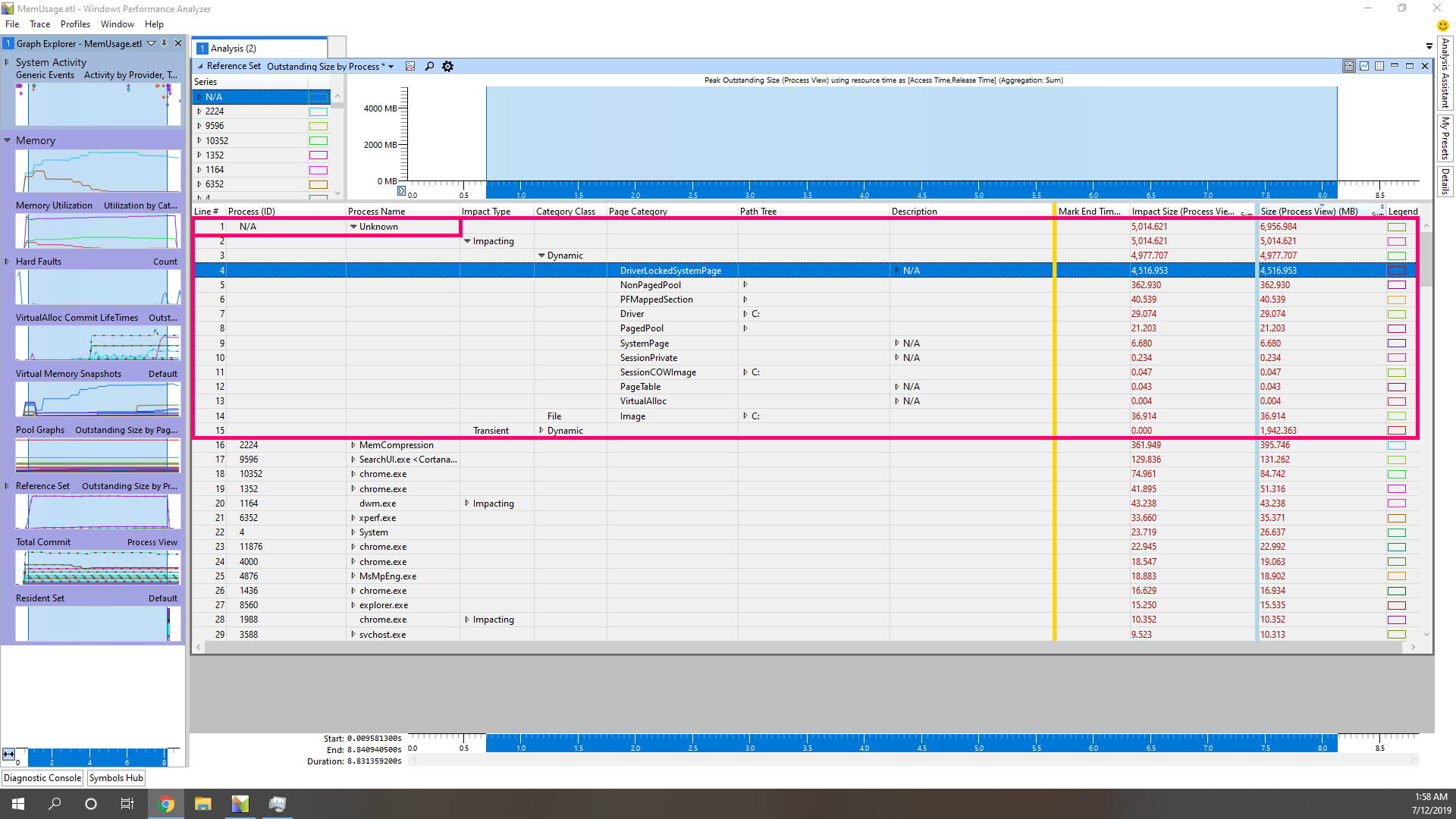Click the feedback smiley icon
This screenshot has height=819, width=1456.
tap(1443, 25)
